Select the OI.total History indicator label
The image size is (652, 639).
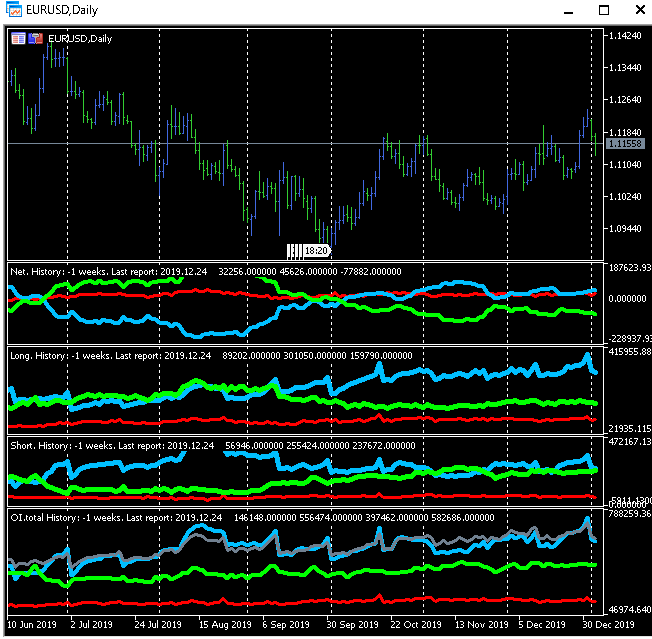click(116, 518)
